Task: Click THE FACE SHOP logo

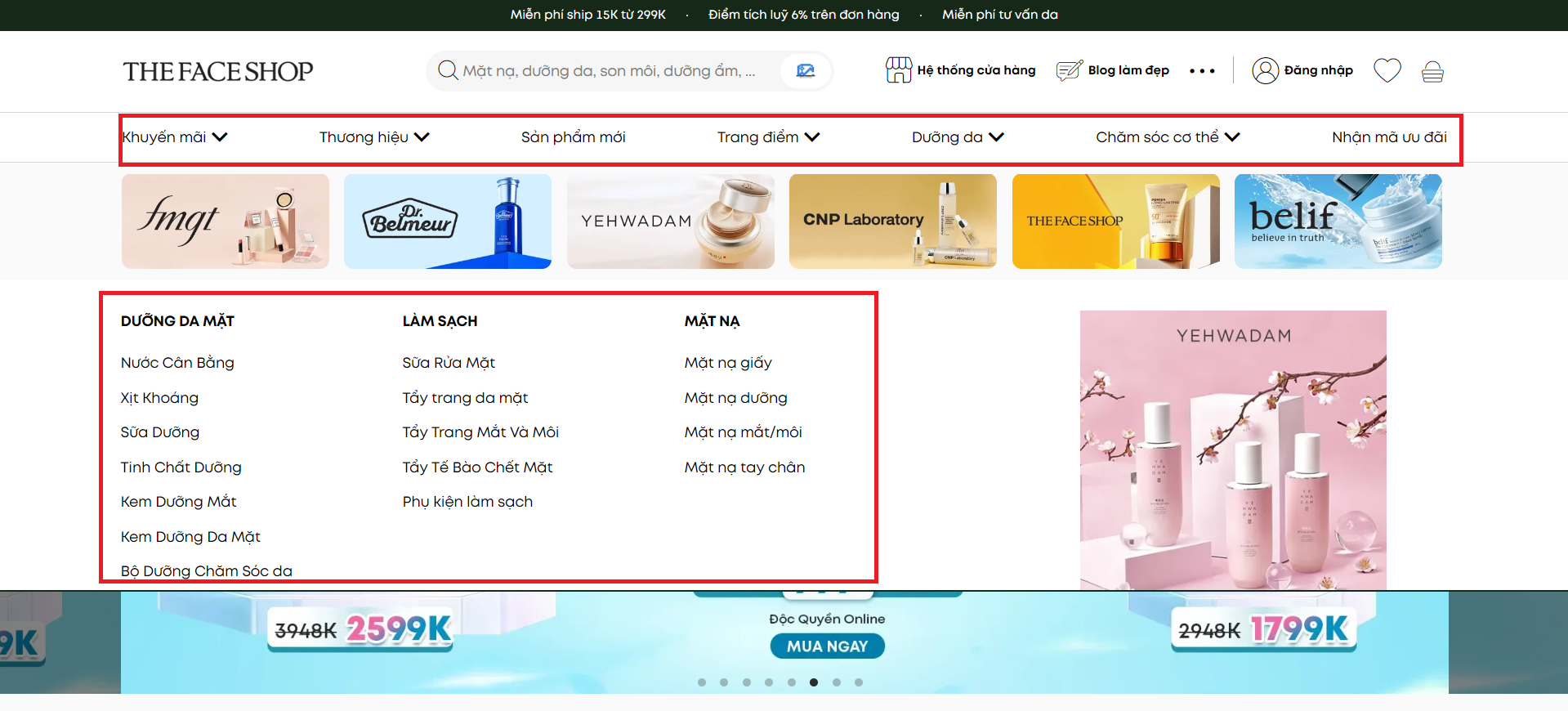Action: [218, 71]
